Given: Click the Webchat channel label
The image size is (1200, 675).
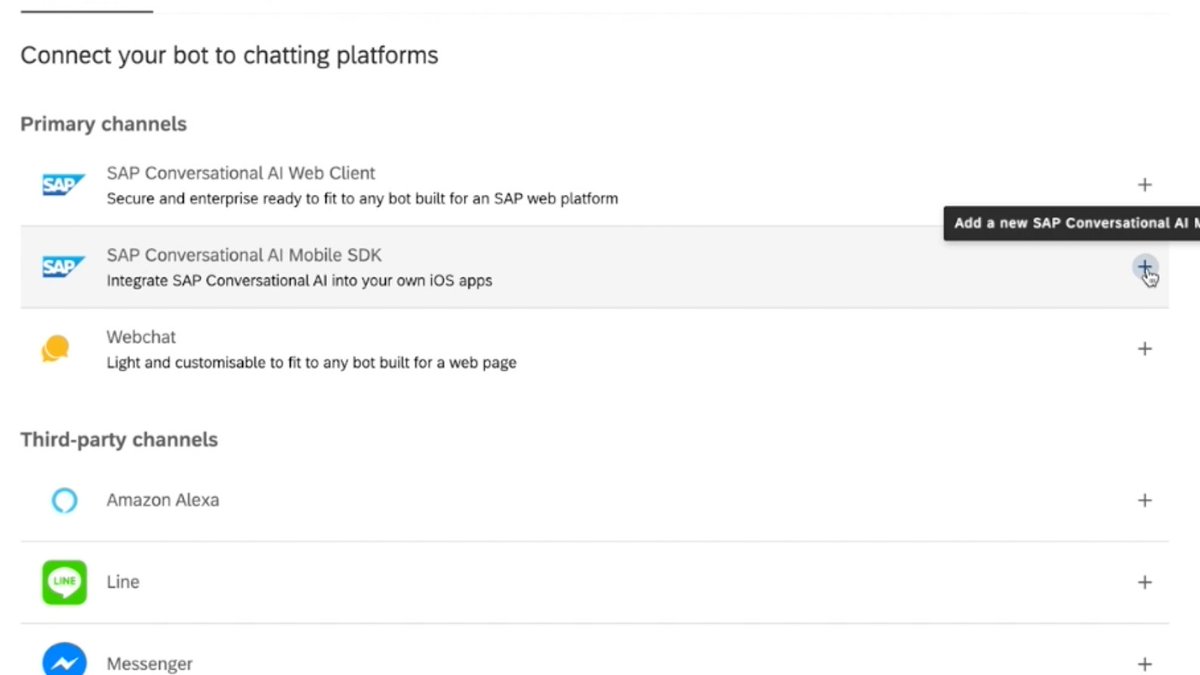Looking at the screenshot, I should click(140, 337).
